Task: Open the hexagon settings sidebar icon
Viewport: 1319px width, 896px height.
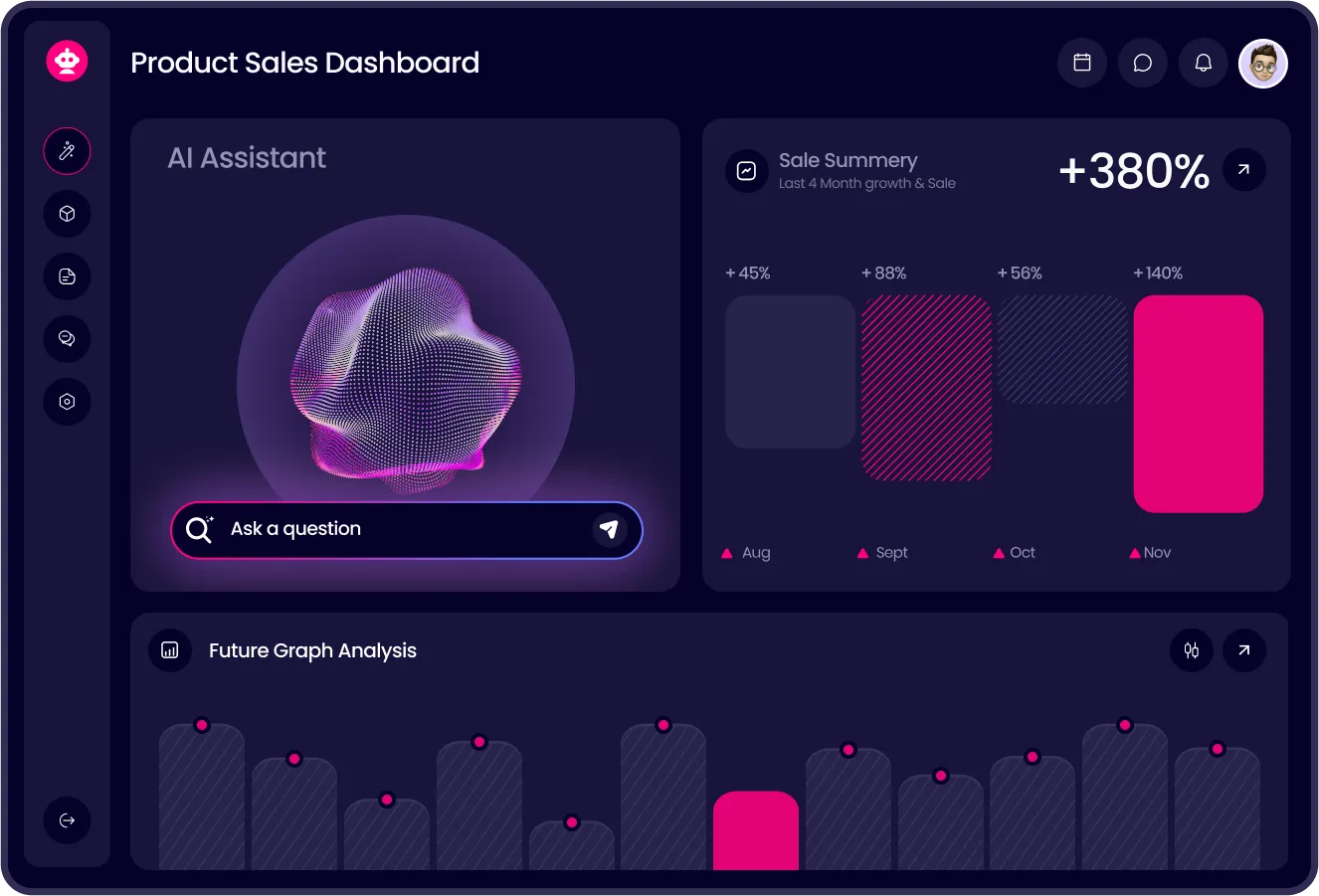Action: click(67, 402)
